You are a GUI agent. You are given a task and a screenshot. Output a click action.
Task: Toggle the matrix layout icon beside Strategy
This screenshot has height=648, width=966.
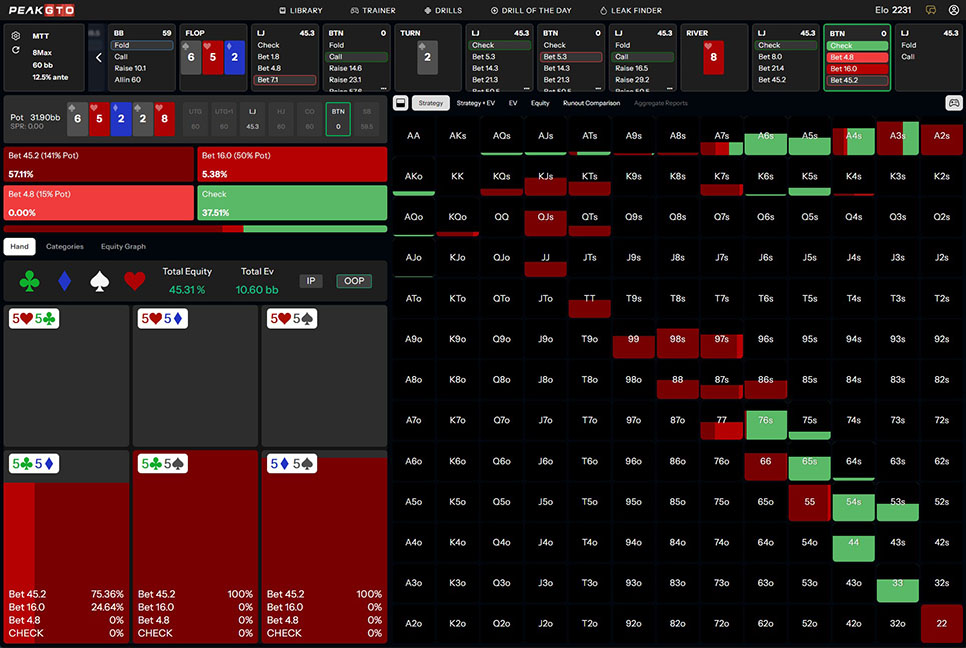[x=400, y=102]
